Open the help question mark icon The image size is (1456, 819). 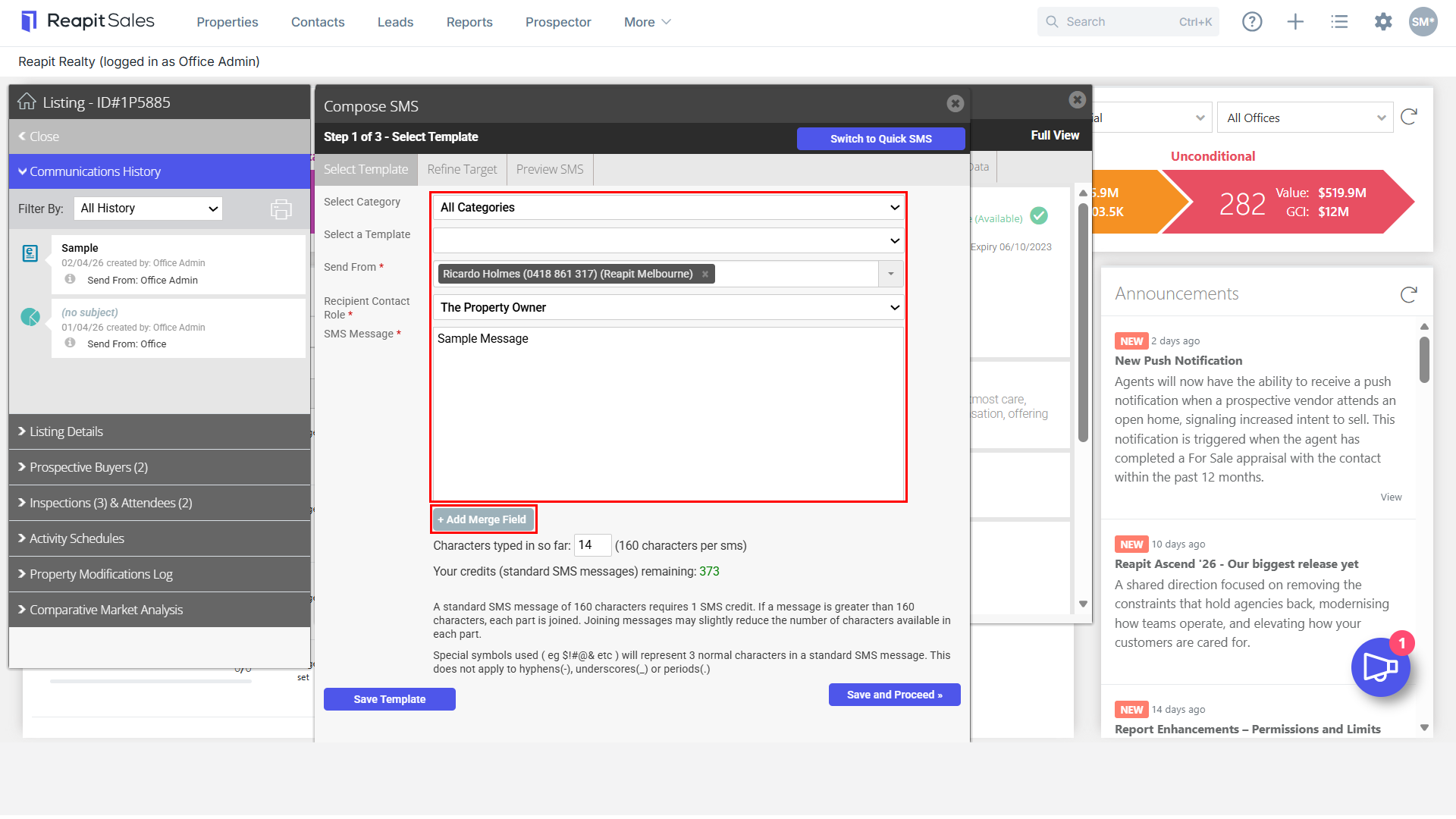click(1252, 22)
